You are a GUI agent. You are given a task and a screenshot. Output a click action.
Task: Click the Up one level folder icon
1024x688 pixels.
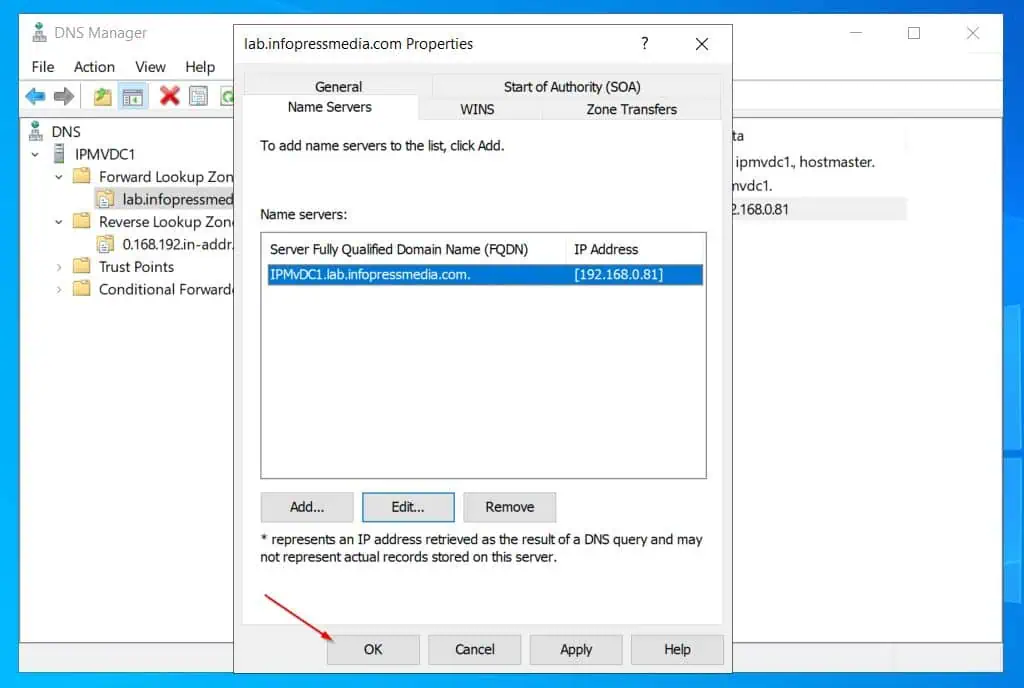[x=102, y=97]
